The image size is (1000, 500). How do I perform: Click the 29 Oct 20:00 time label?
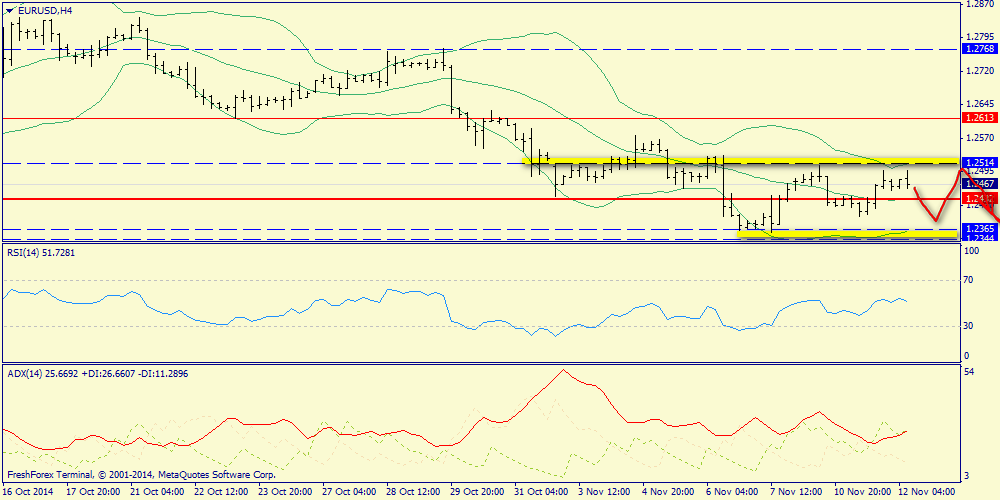476,492
